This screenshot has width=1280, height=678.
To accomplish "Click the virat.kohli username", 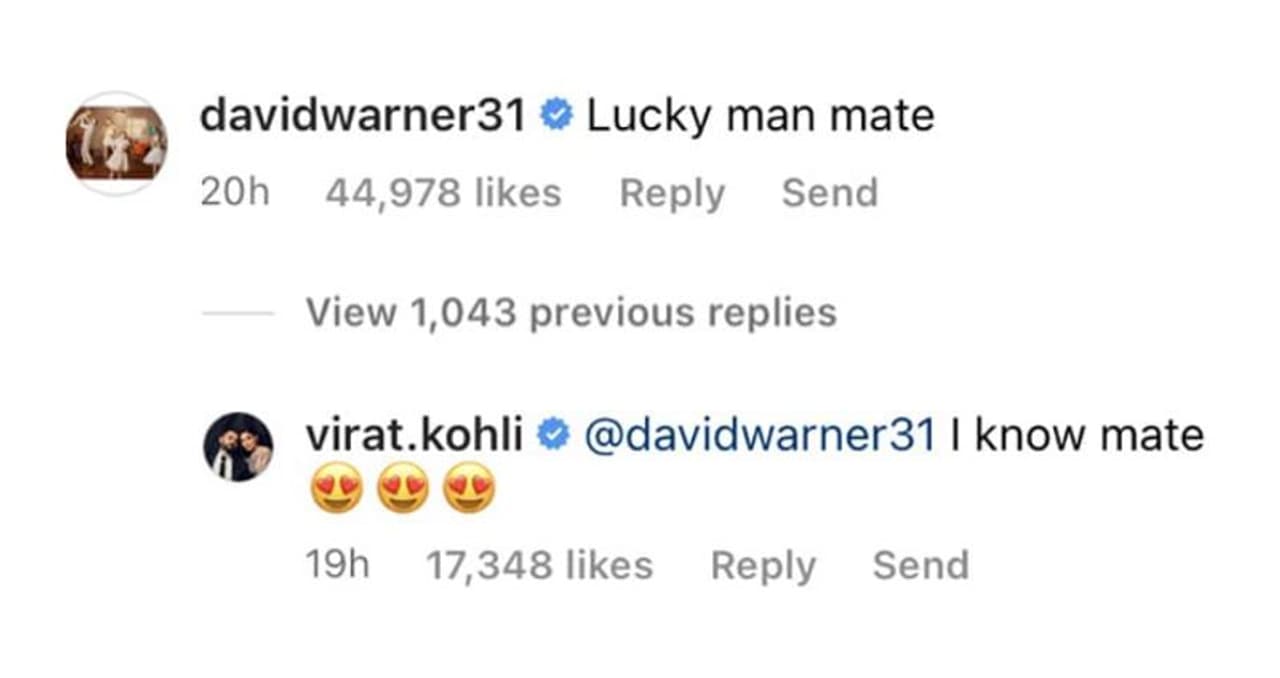I will (x=412, y=435).
